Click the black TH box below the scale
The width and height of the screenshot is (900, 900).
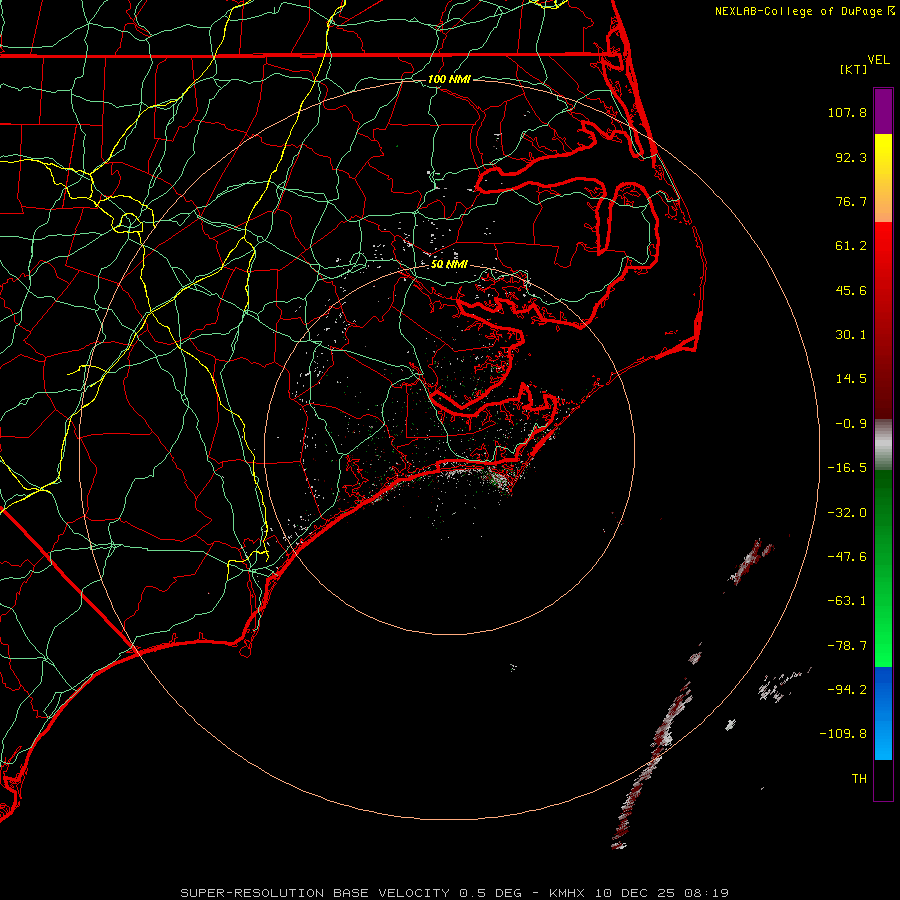coord(883,779)
